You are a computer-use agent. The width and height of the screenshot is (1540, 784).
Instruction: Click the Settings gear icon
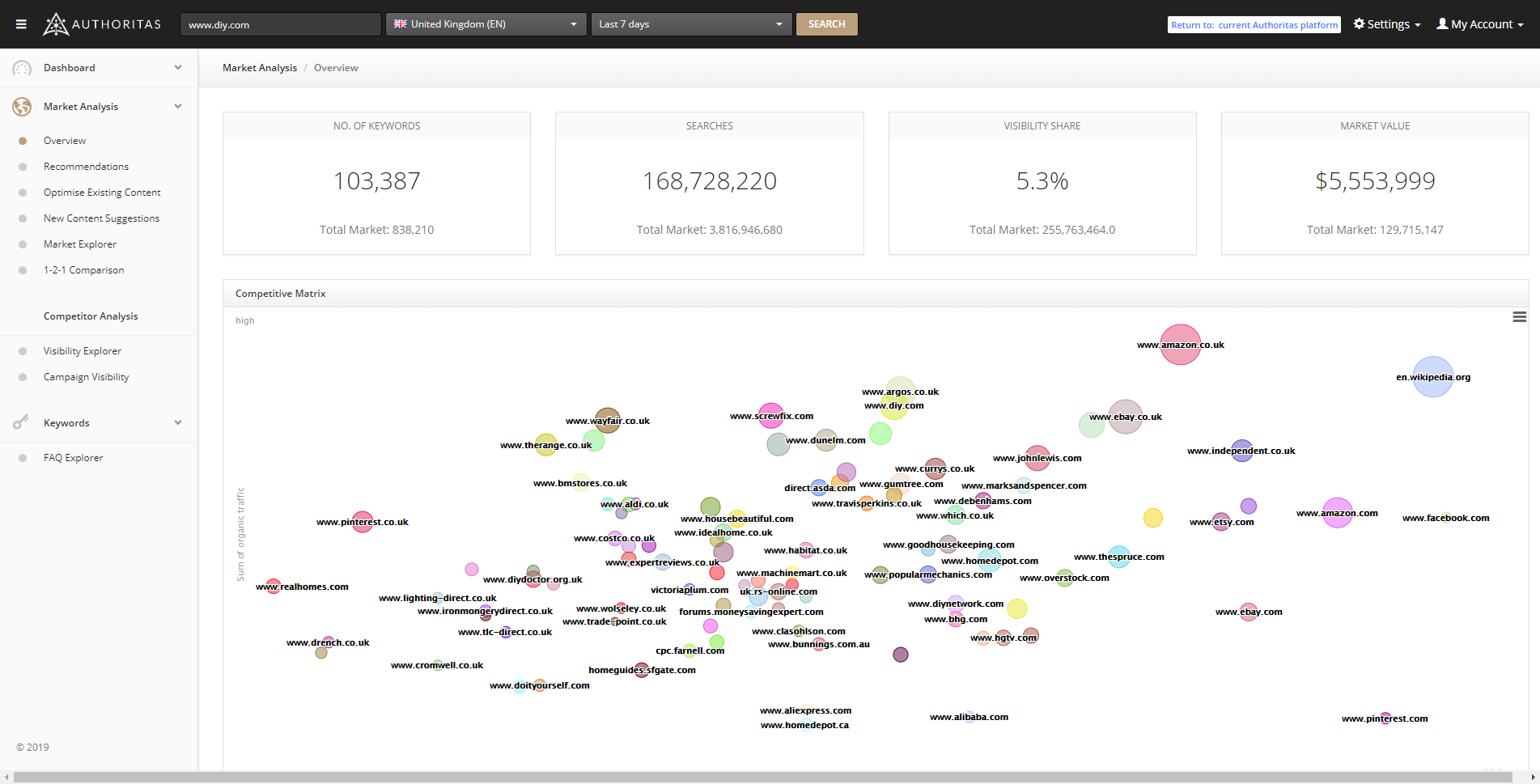[1359, 24]
